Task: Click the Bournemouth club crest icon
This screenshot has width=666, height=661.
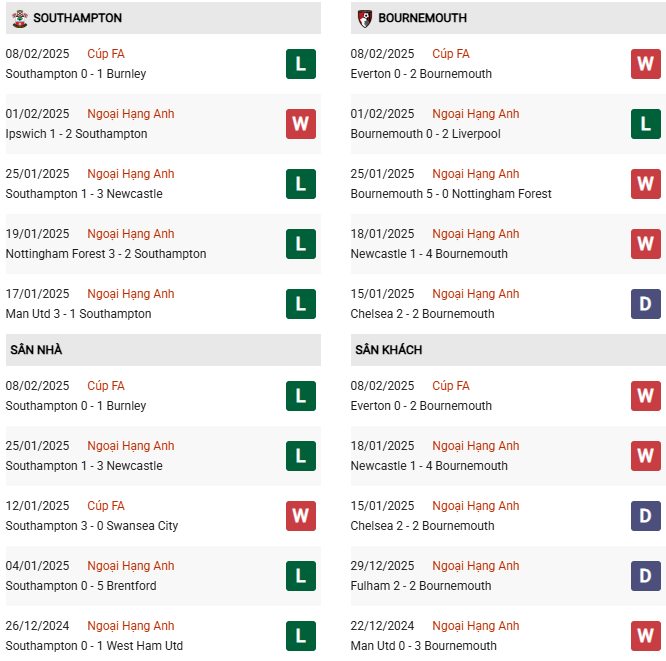Action: [x=365, y=18]
